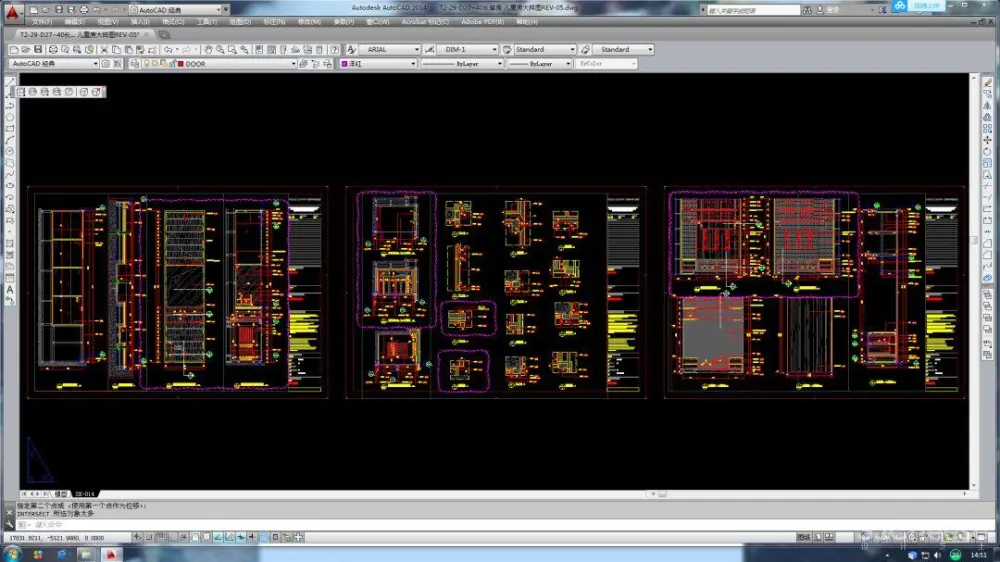The width and height of the screenshot is (1000, 562).
Task: Open the DOOR layer dropdown
Action: click(x=238, y=63)
